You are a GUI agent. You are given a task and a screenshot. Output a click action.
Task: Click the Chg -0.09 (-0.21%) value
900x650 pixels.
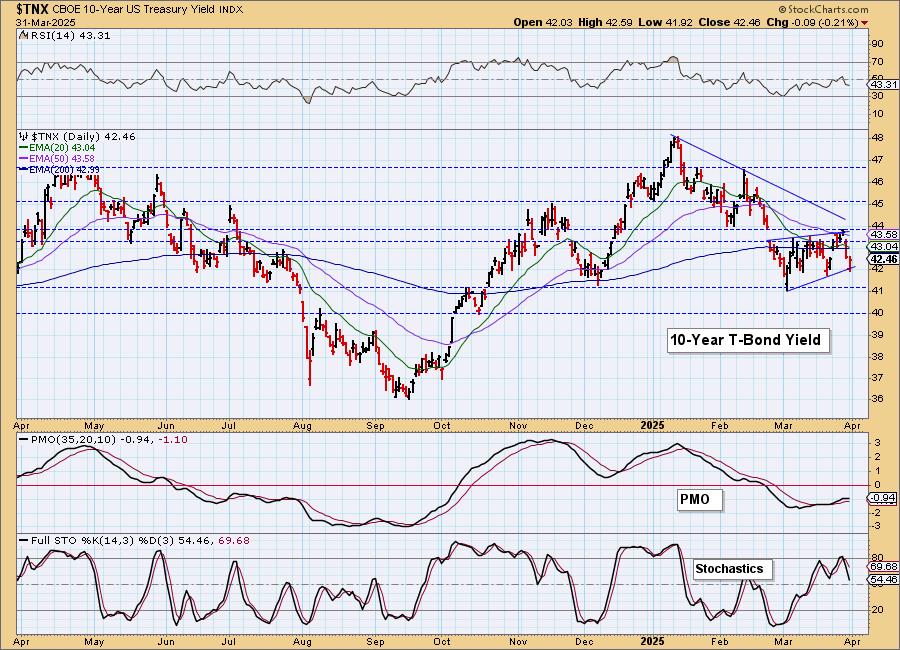(813, 22)
